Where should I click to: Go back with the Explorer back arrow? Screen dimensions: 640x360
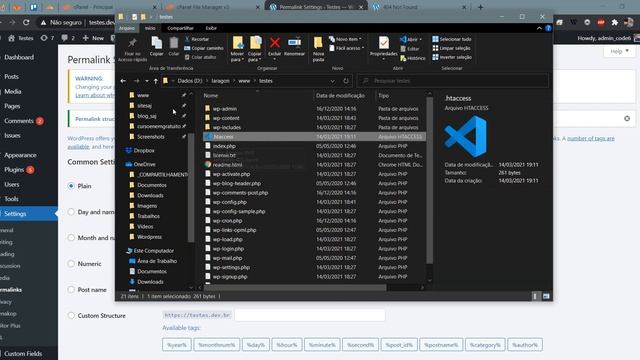click(123, 81)
